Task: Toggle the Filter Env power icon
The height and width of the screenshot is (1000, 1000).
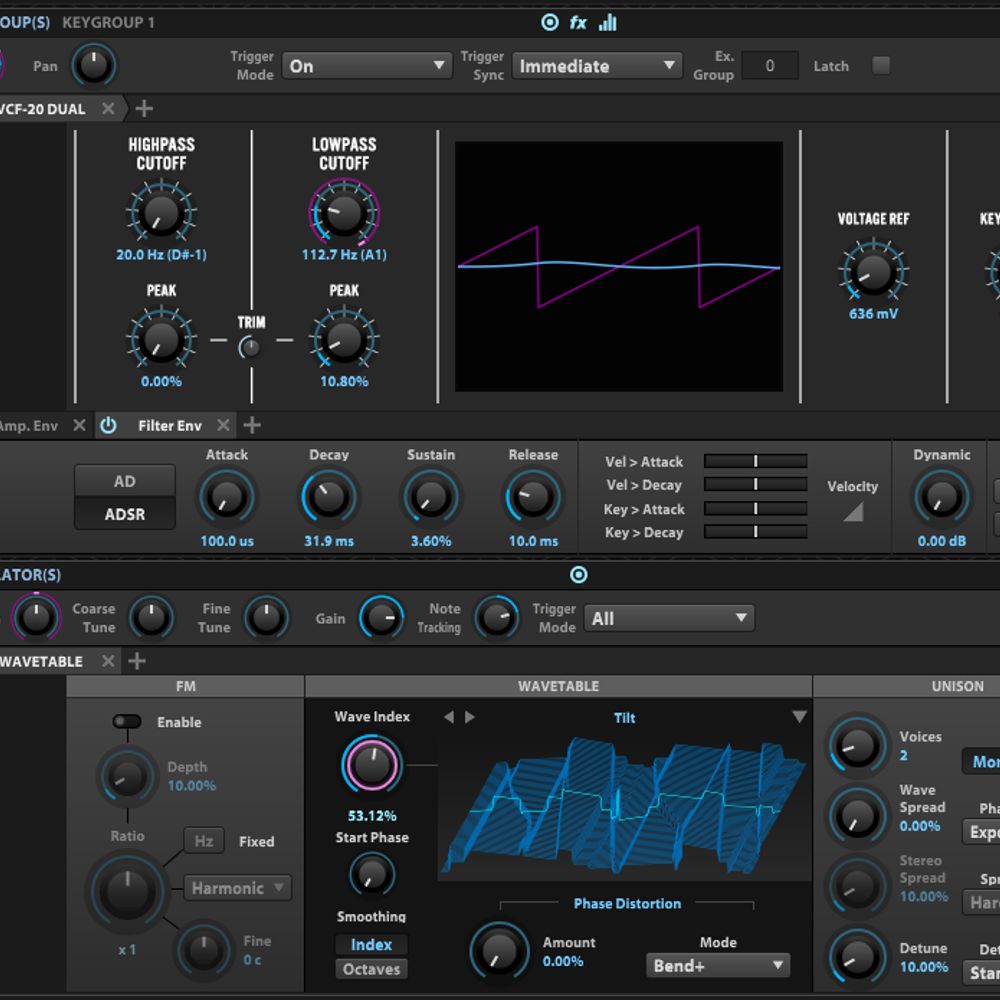Action: click(x=108, y=425)
